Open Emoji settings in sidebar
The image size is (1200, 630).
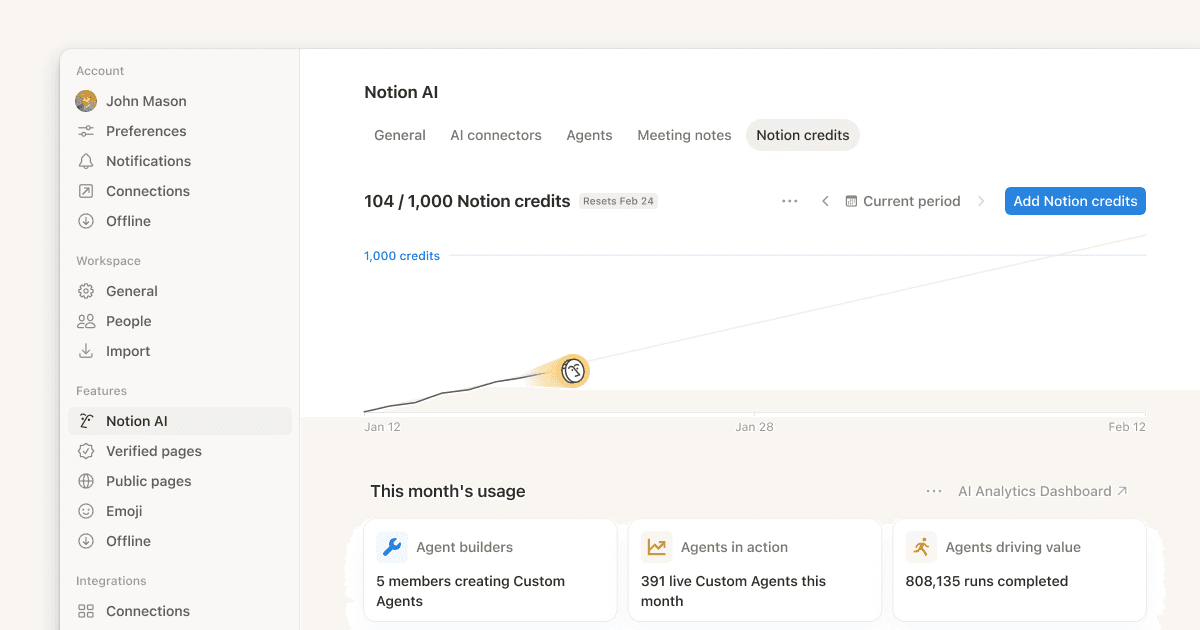pos(180,511)
